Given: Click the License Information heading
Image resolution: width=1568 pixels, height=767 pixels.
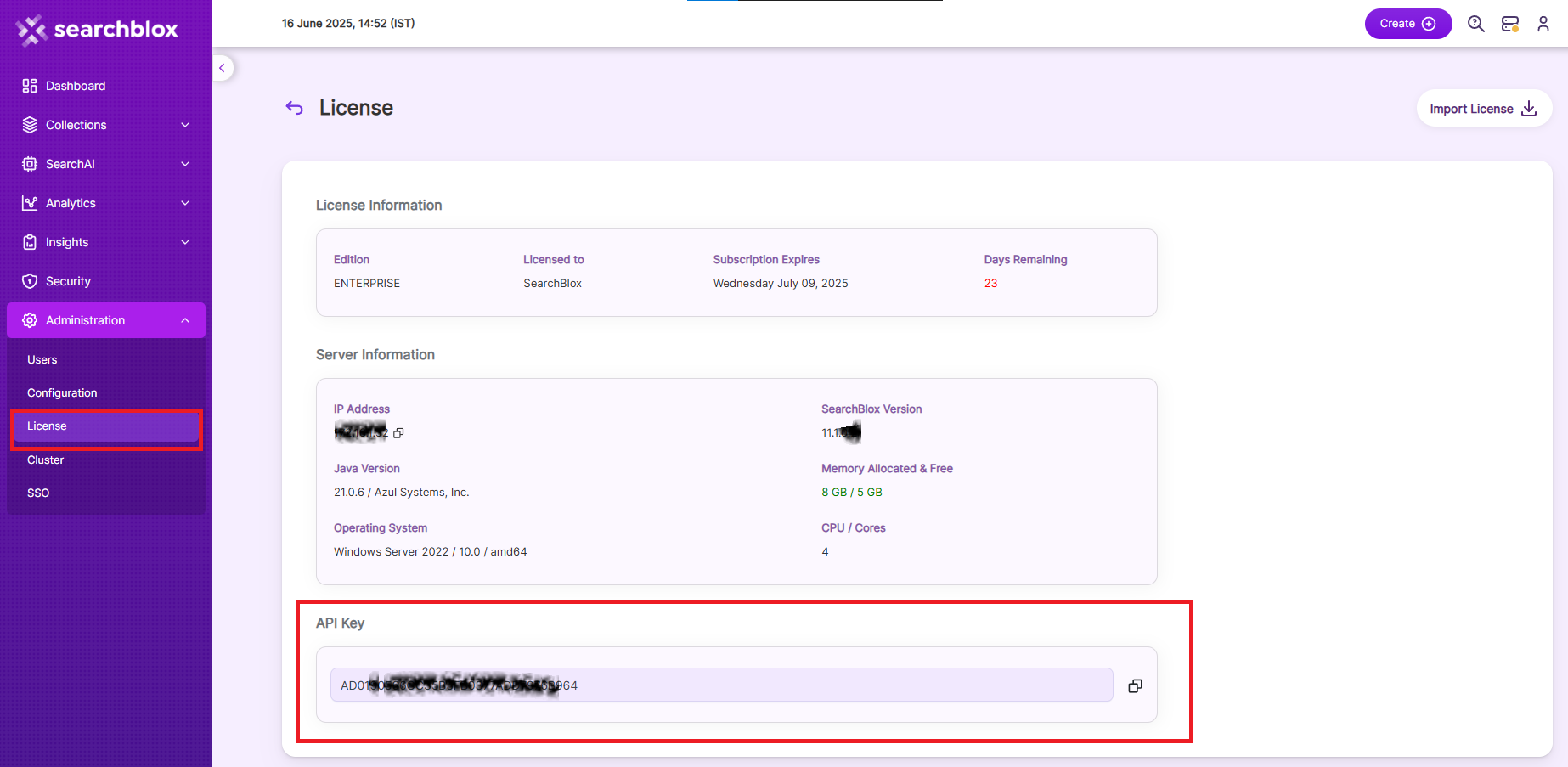Looking at the screenshot, I should (379, 206).
